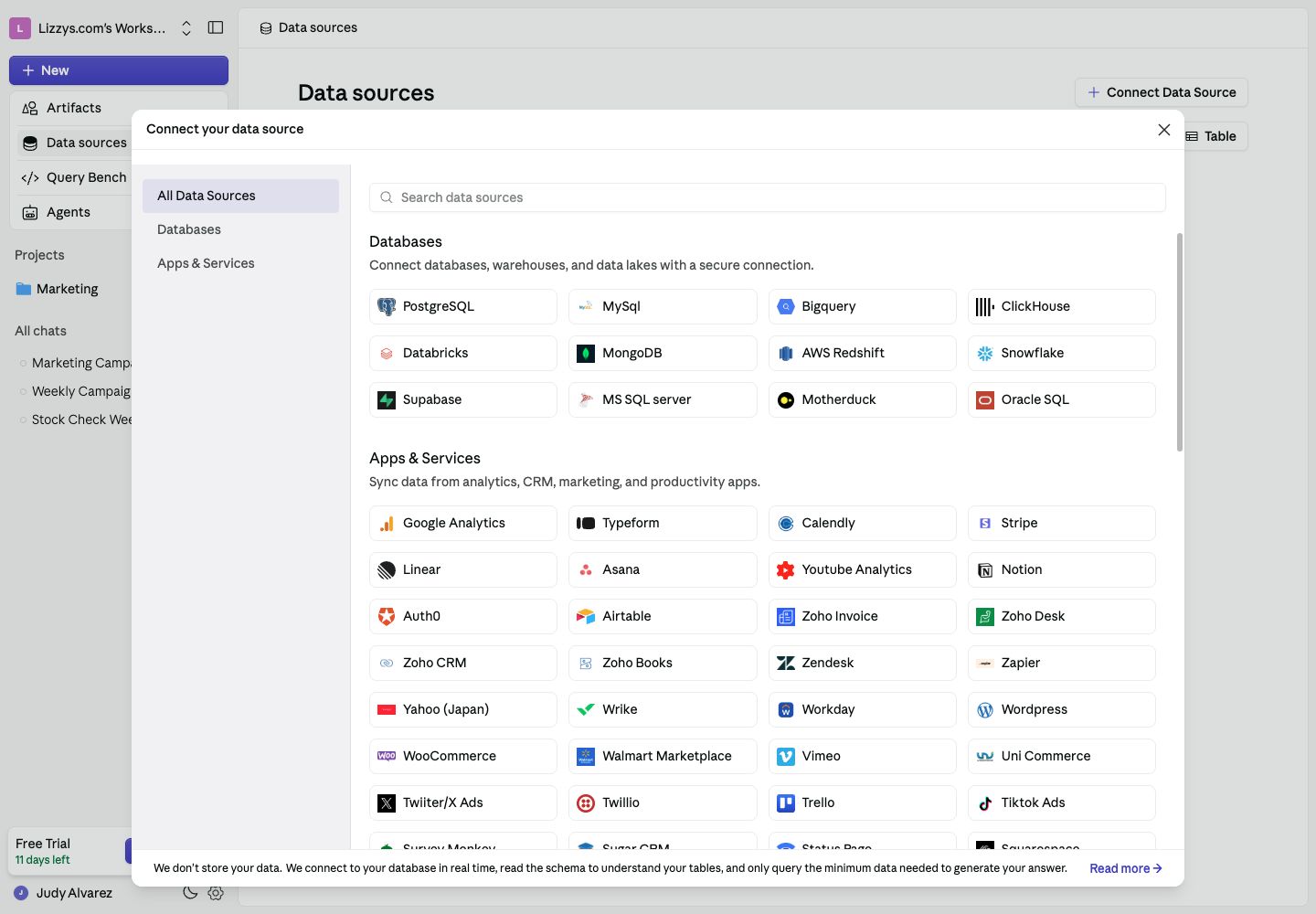Select Databases category tab
The image size is (1316, 914).
[240, 229]
